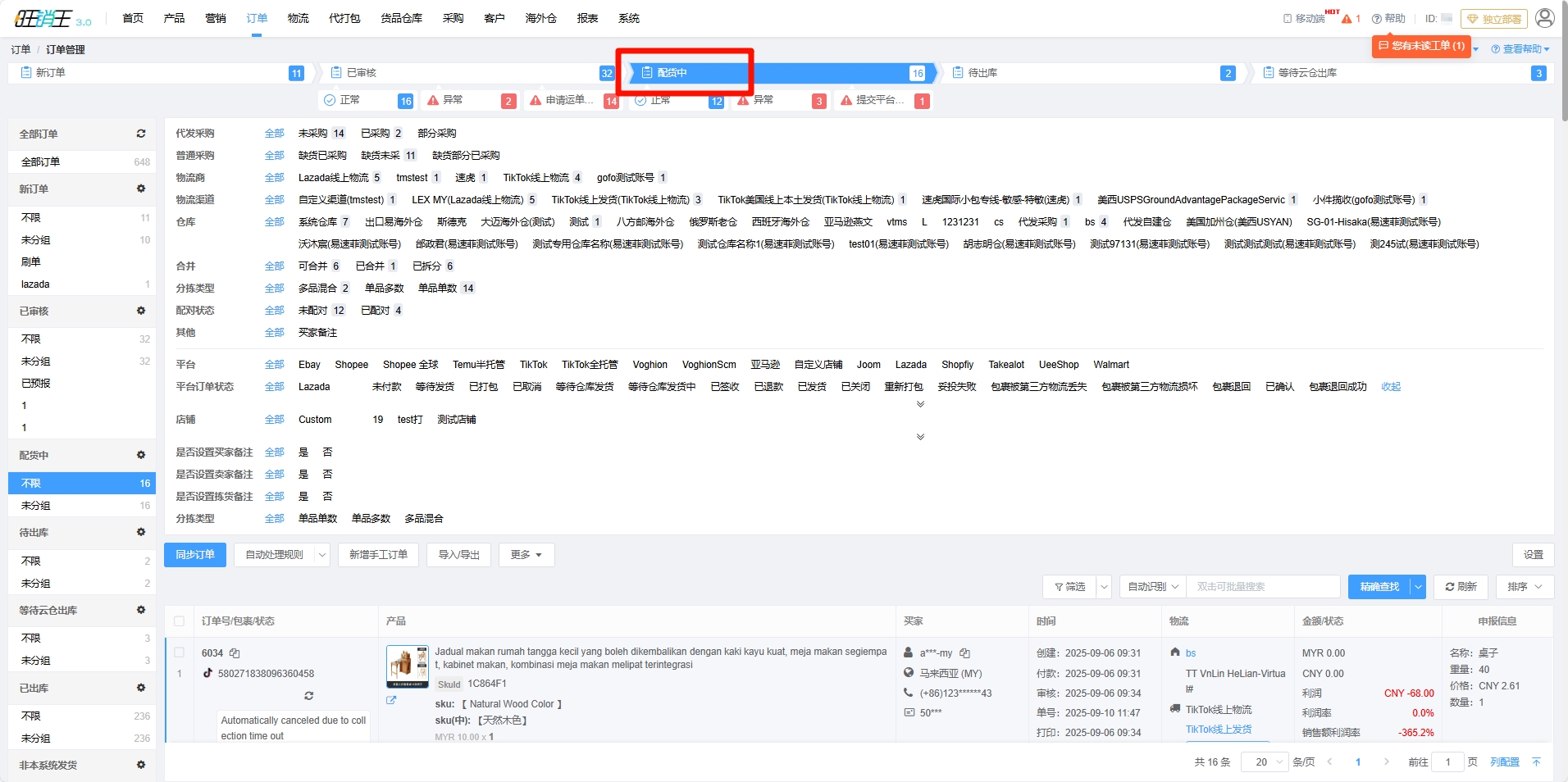1568x782 pixels.
Task: Copy buyer name a***-my with copy icon
Action: 965,653
